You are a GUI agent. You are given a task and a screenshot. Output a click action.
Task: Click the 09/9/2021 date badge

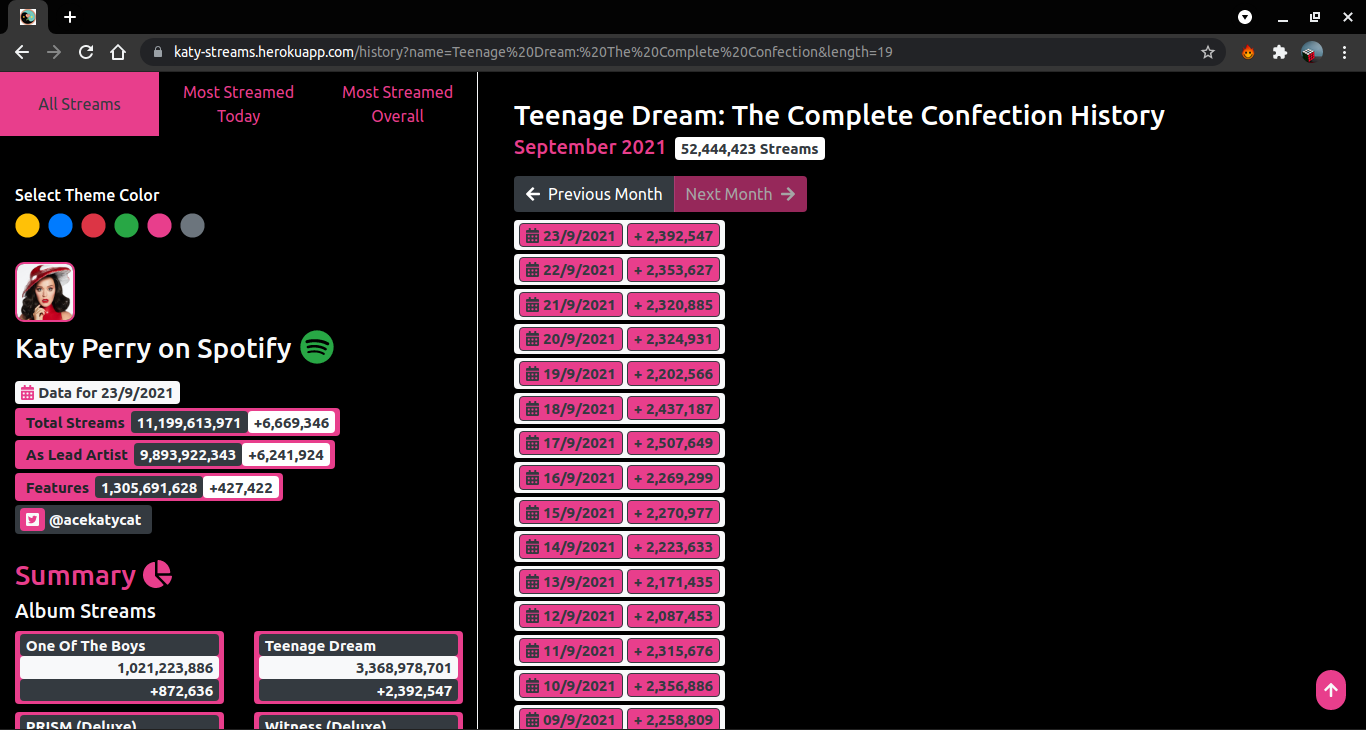[x=571, y=719]
